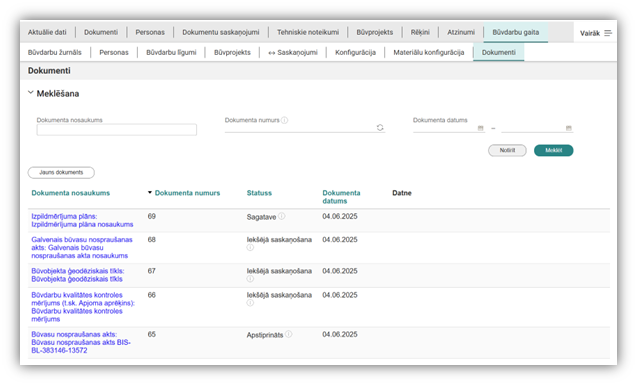
Task: Focus the Dokumenta nosaukums input field
Action: point(117,130)
